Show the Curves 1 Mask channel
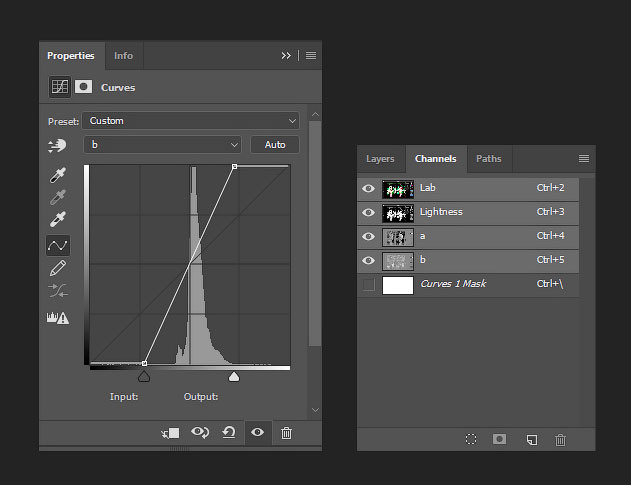The image size is (631, 485). [368, 284]
